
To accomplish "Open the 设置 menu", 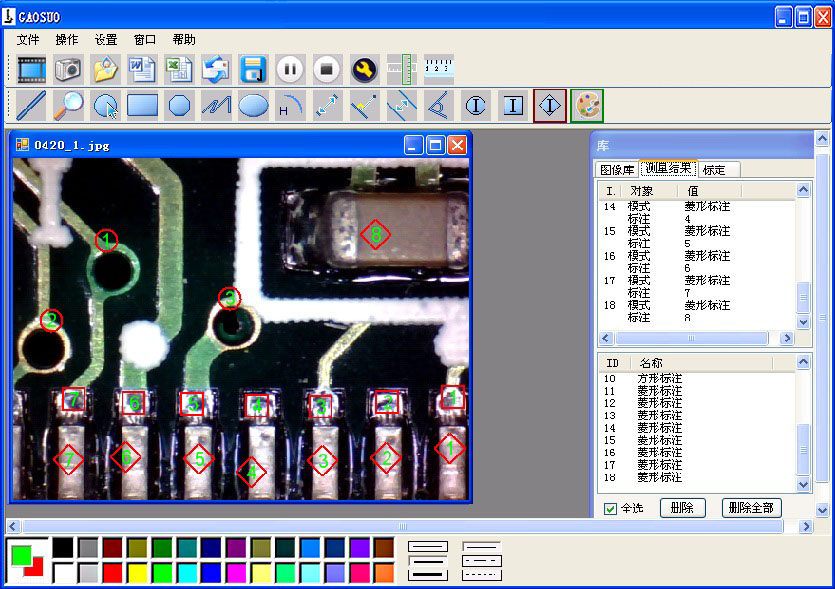I will click(106, 39).
